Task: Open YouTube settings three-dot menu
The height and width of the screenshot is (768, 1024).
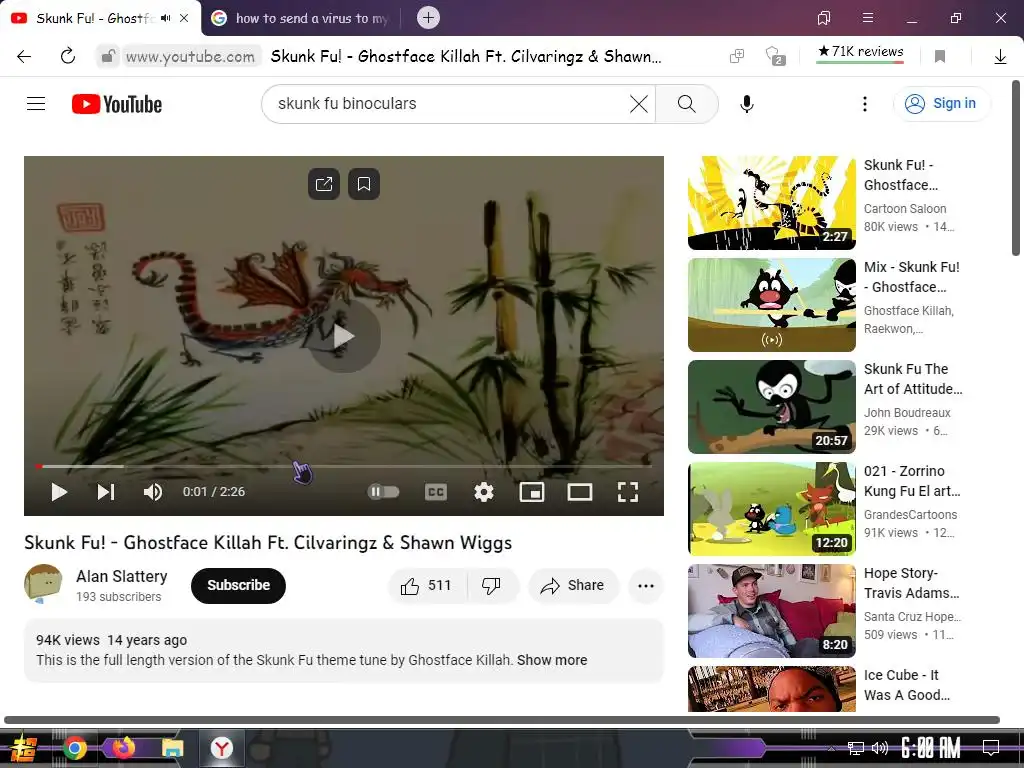Action: coord(865,103)
